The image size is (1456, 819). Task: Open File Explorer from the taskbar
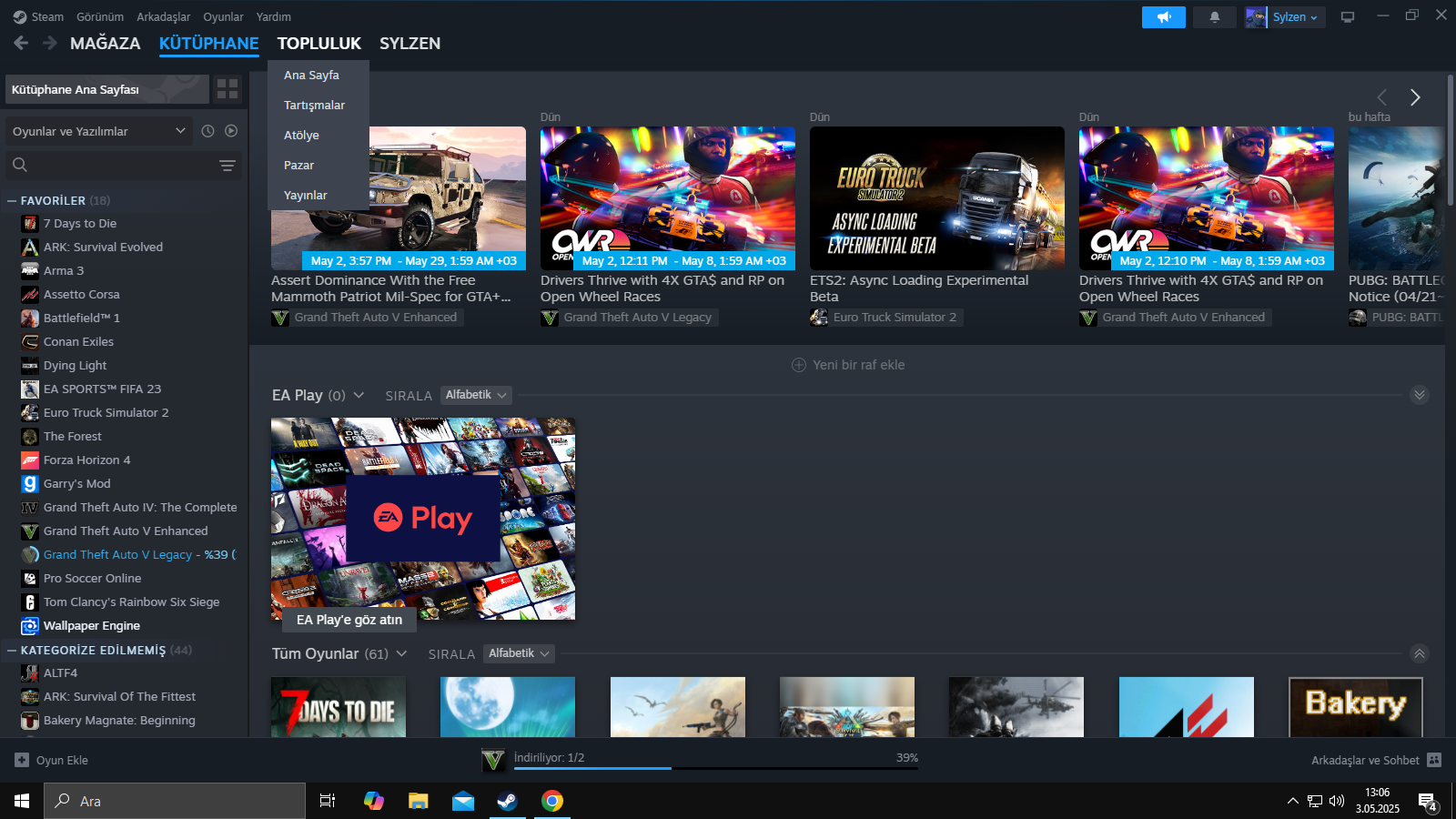click(x=418, y=801)
